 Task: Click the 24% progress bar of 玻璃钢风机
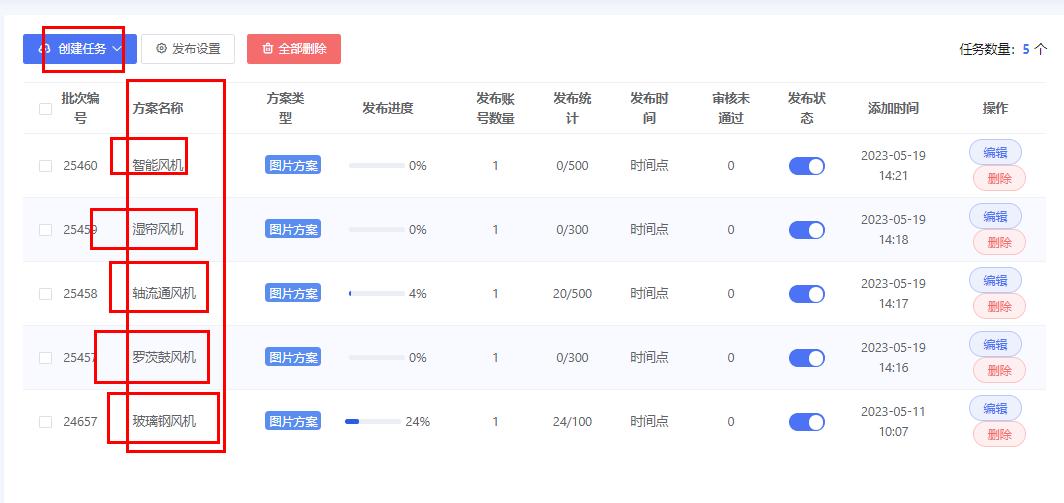point(372,422)
